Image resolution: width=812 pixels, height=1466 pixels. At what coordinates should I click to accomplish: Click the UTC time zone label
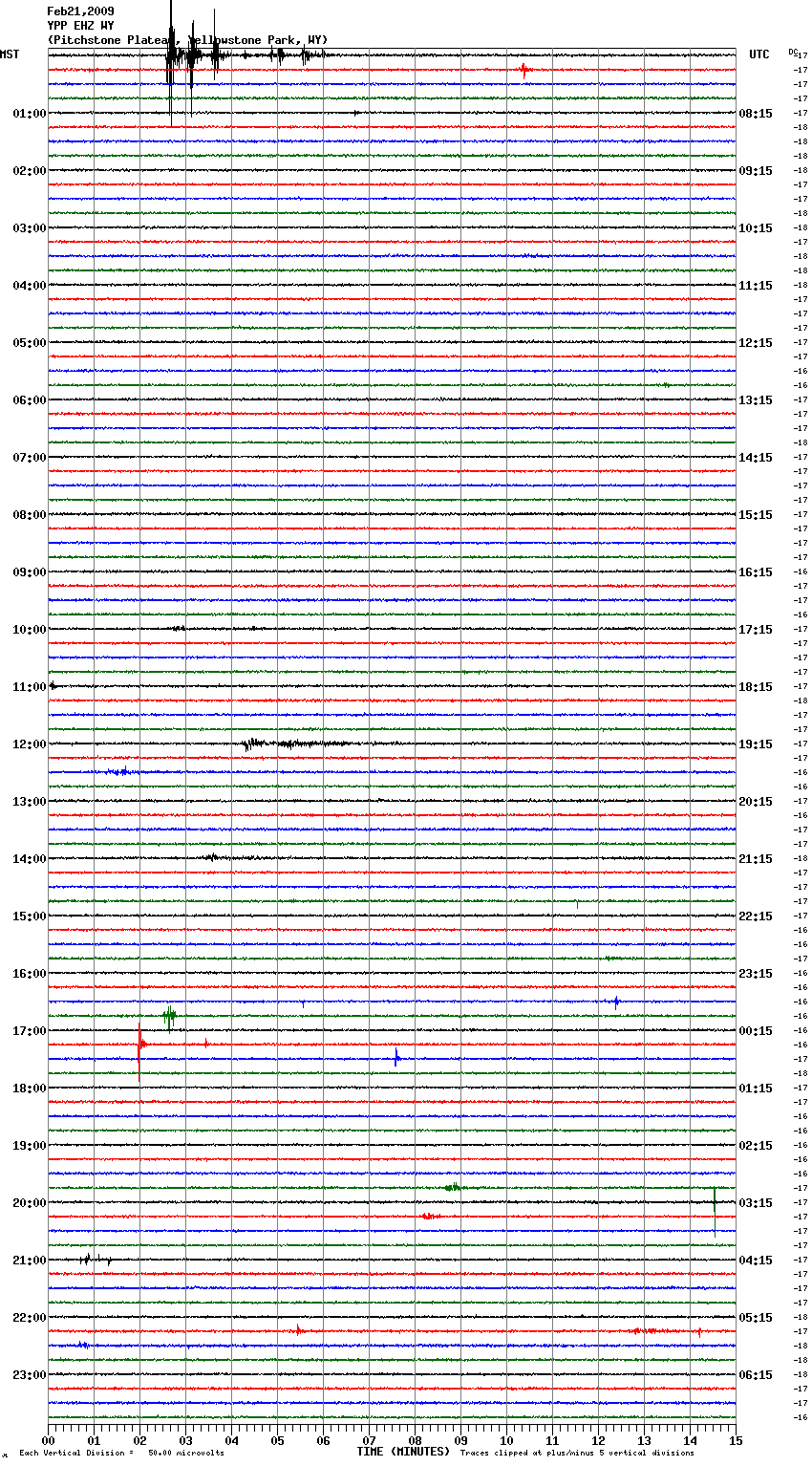coord(759,54)
